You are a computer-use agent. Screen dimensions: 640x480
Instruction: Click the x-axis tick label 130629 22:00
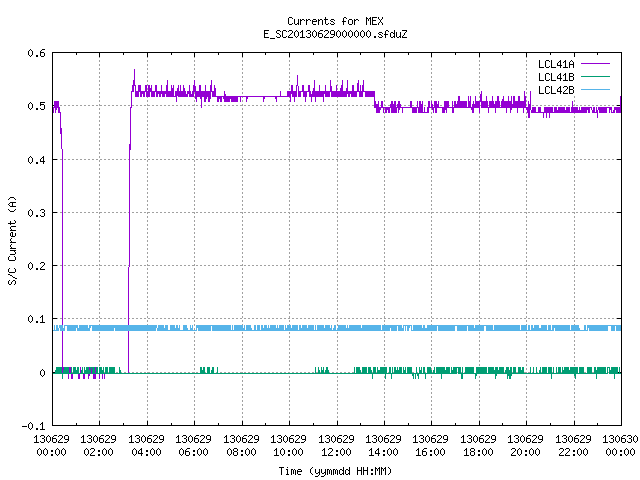[x=573, y=445]
